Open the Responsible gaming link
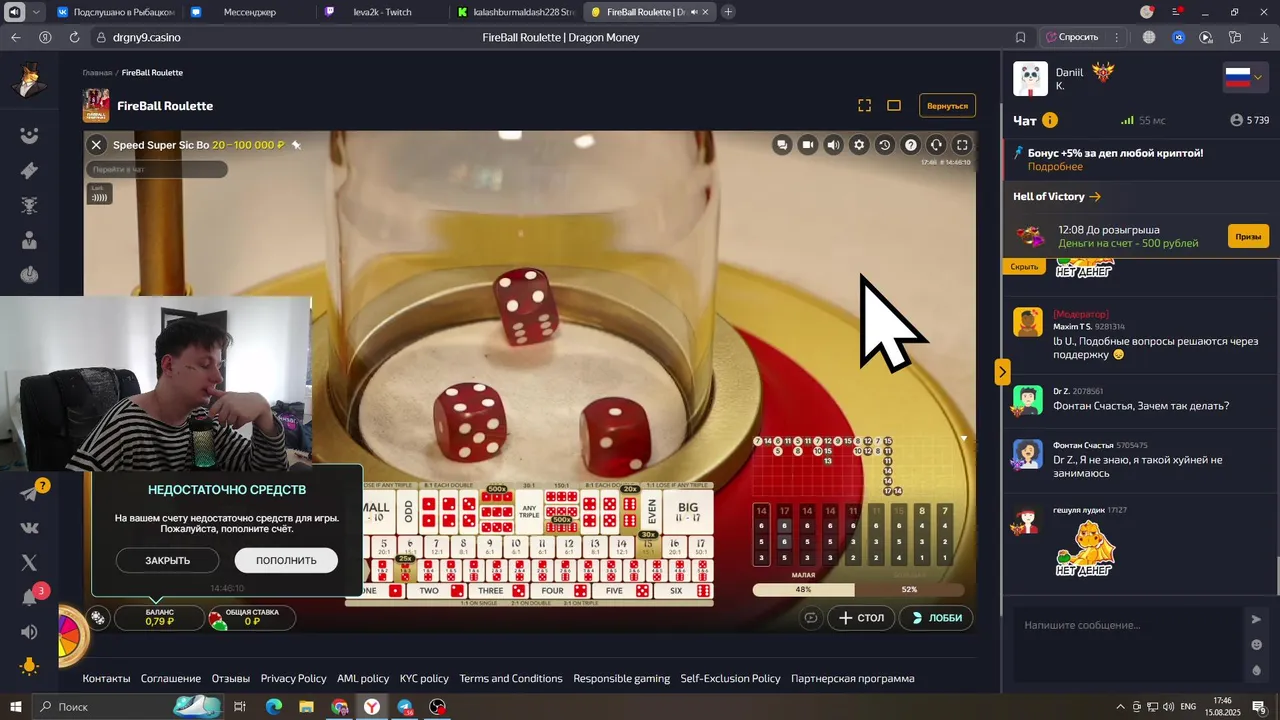The height and width of the screenshot is (720, 1280). 621,678
